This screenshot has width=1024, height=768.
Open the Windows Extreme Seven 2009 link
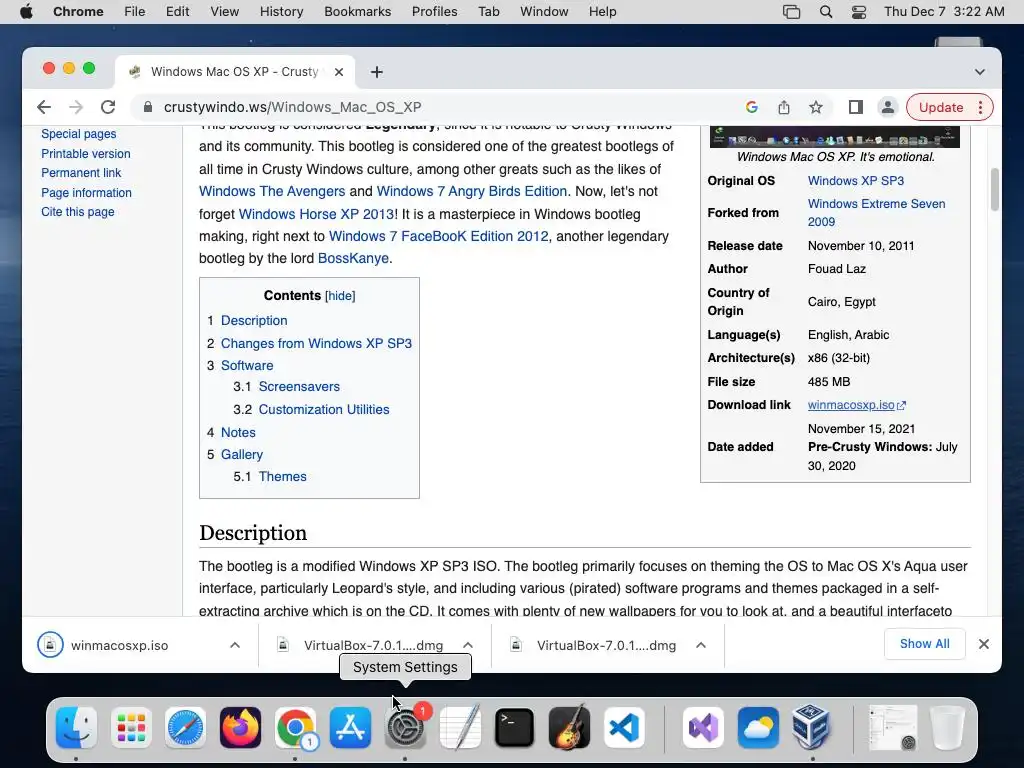tap(876, 213)
